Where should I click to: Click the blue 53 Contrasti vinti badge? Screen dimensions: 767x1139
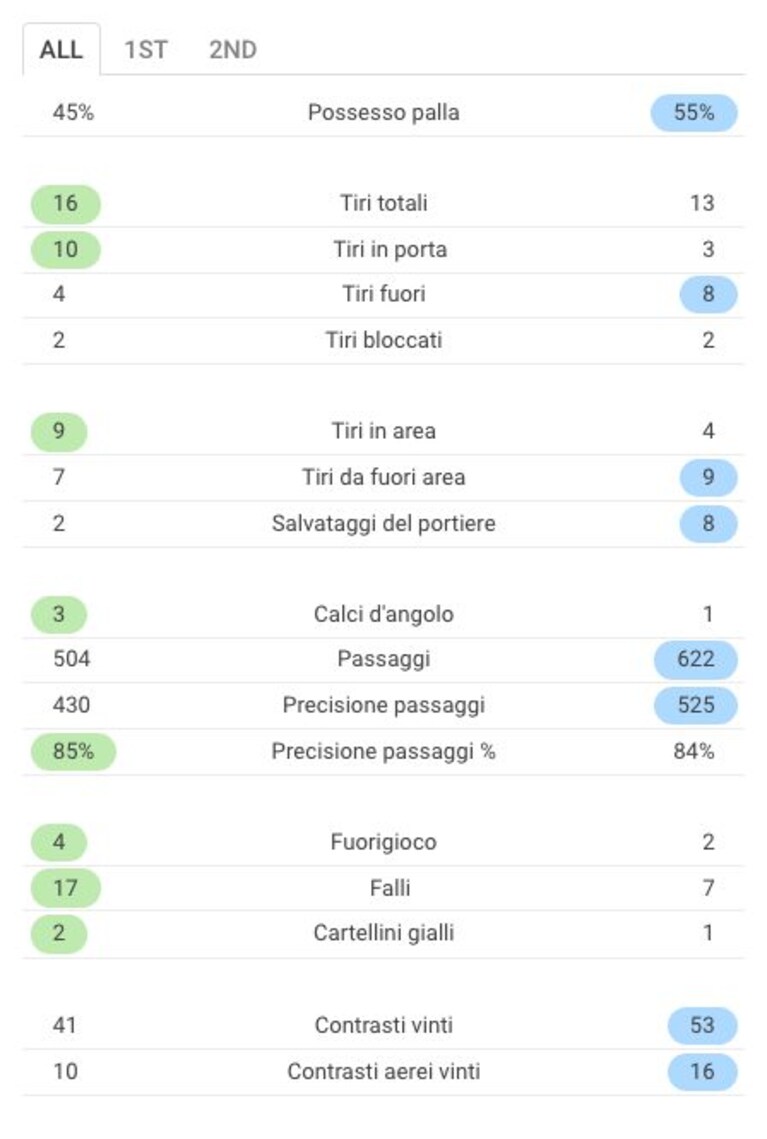[x=702, y=1026]
